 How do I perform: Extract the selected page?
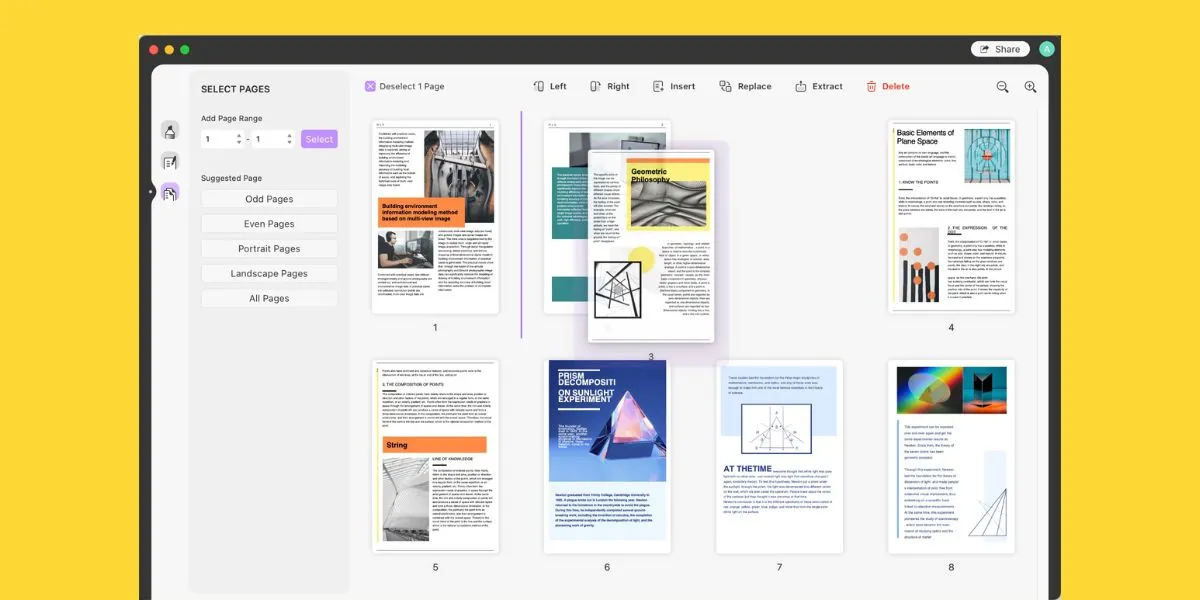818,87
